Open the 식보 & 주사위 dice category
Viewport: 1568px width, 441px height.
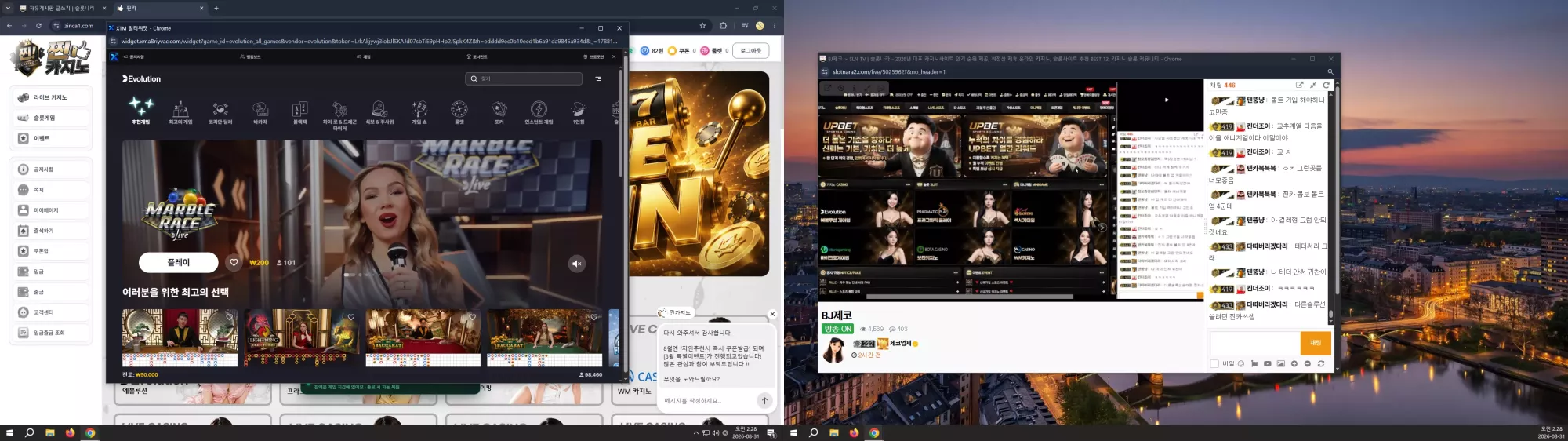[x=379, y=112]
